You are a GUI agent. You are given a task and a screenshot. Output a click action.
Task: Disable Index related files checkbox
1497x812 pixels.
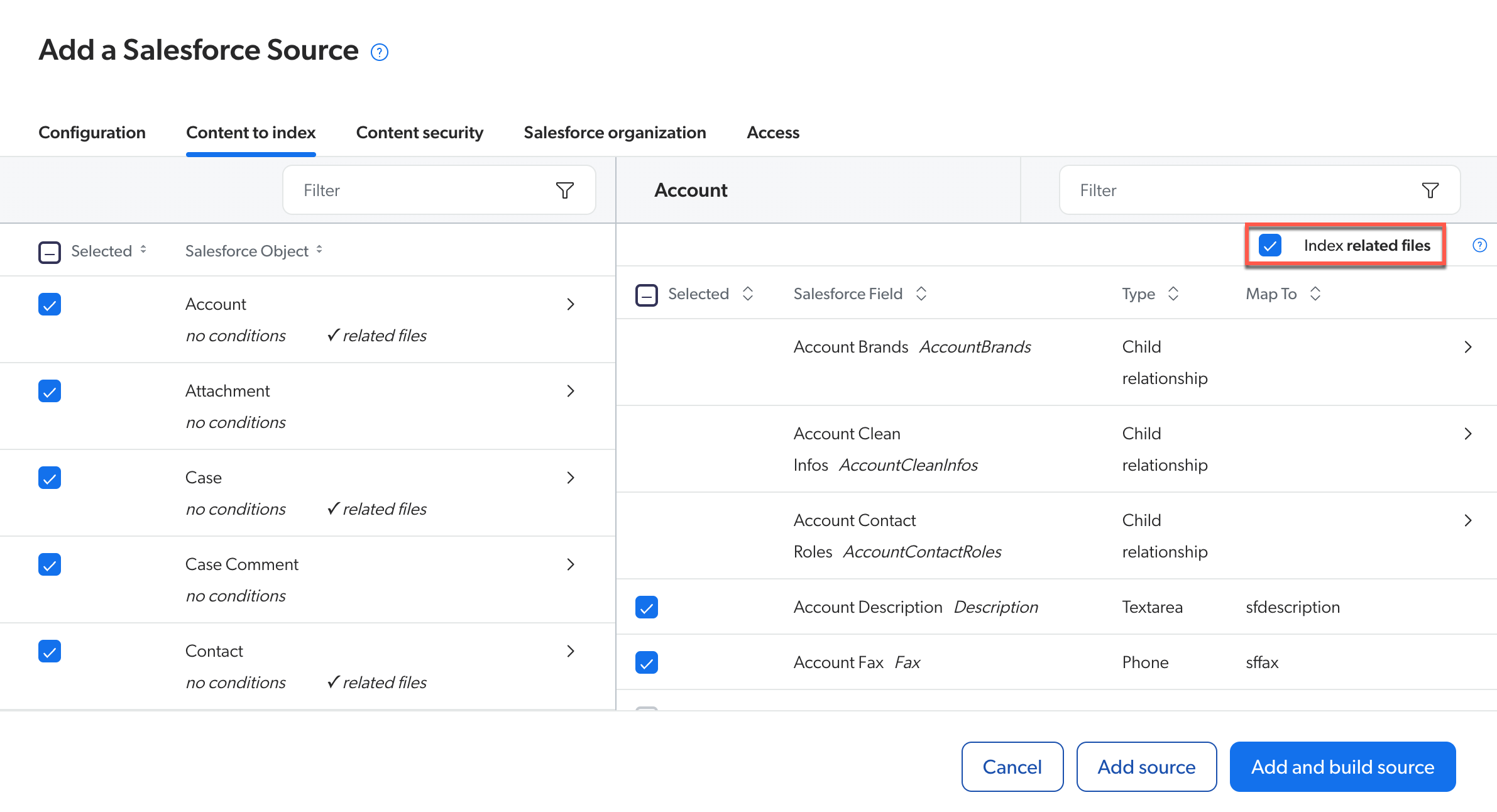1270,245
